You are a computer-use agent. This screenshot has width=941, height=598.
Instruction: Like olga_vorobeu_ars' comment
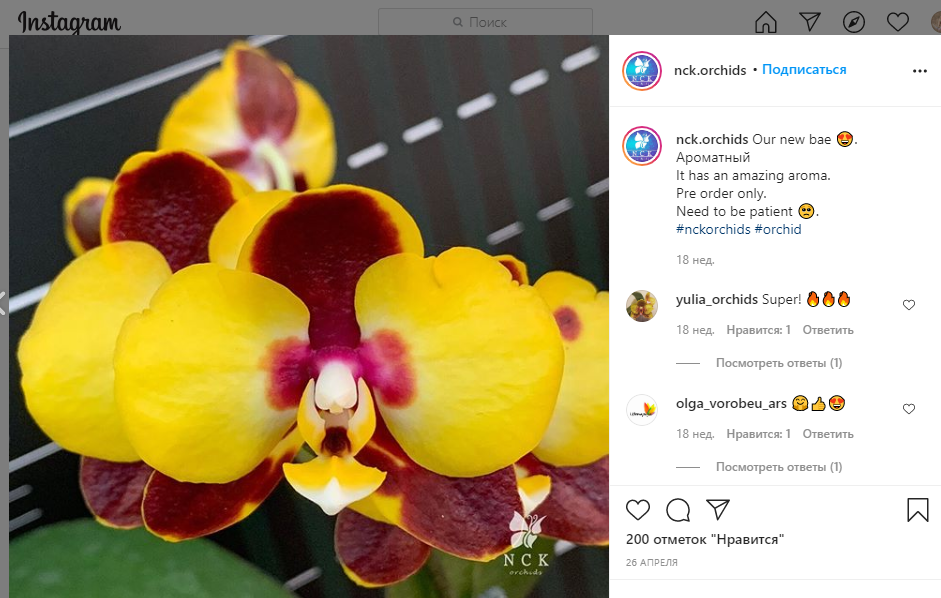(x=909, y=409)
